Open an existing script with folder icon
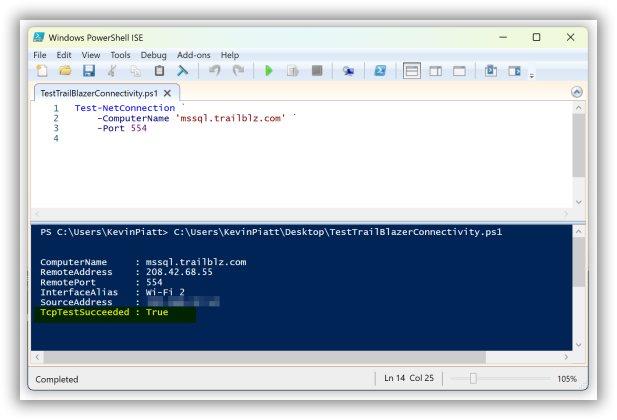The height and width of the screenshot is (420, 617). [x=65, y=71]
